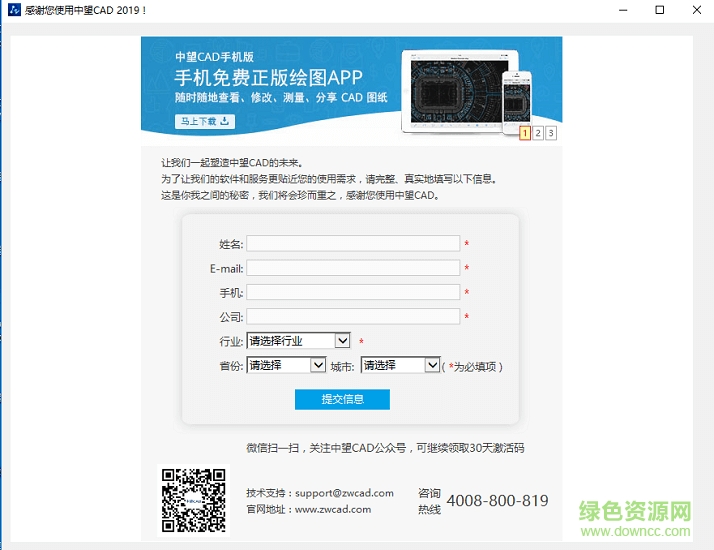
Task: Click the 姓名 name input field
Action: click(x=353, y=244)
